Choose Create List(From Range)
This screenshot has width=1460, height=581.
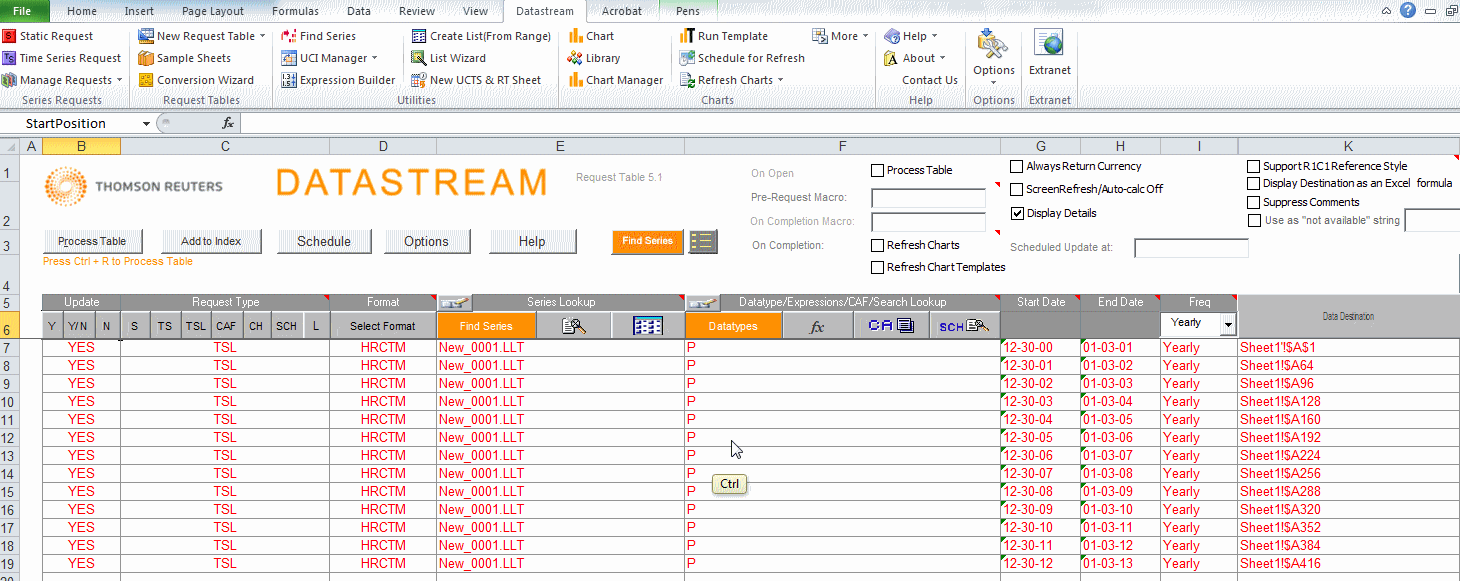point(481,36)
